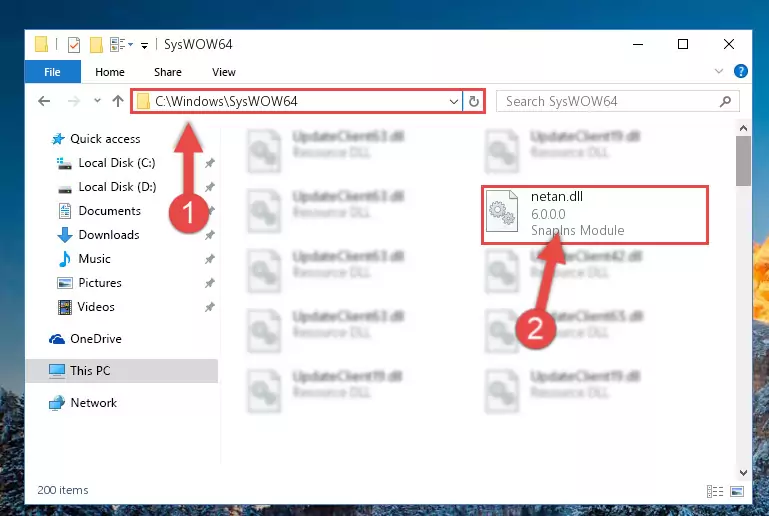Click the pin icon beside Local Disk (C:)
Image resolution: width=769 pixels, height=516 pixels.
pos(209,163)
